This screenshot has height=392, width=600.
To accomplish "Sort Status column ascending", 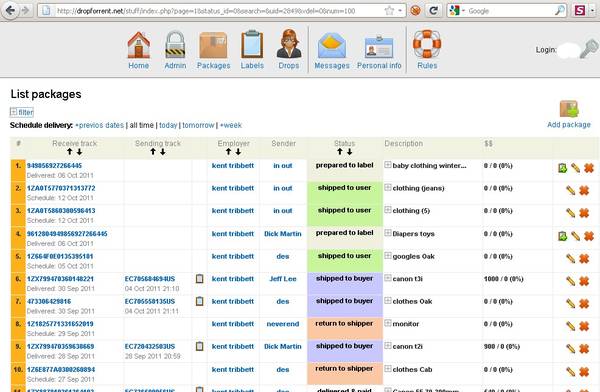I will (339, 152).
